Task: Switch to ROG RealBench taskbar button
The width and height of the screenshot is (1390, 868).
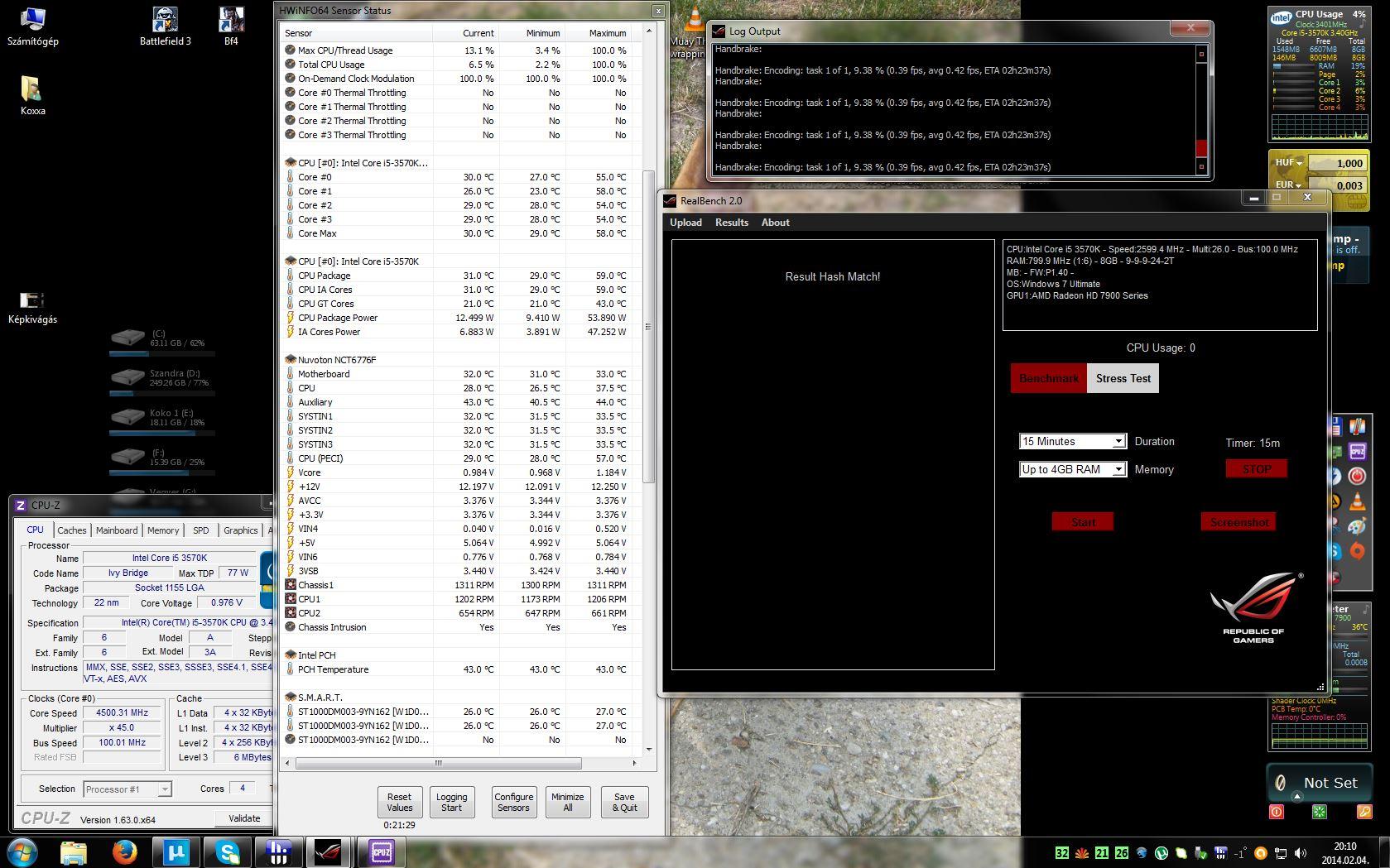Action: pos(329,852)
